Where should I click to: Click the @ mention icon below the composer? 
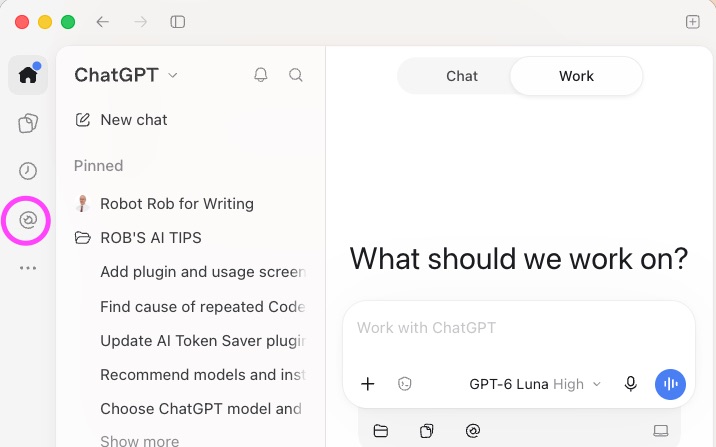point(473,431)
